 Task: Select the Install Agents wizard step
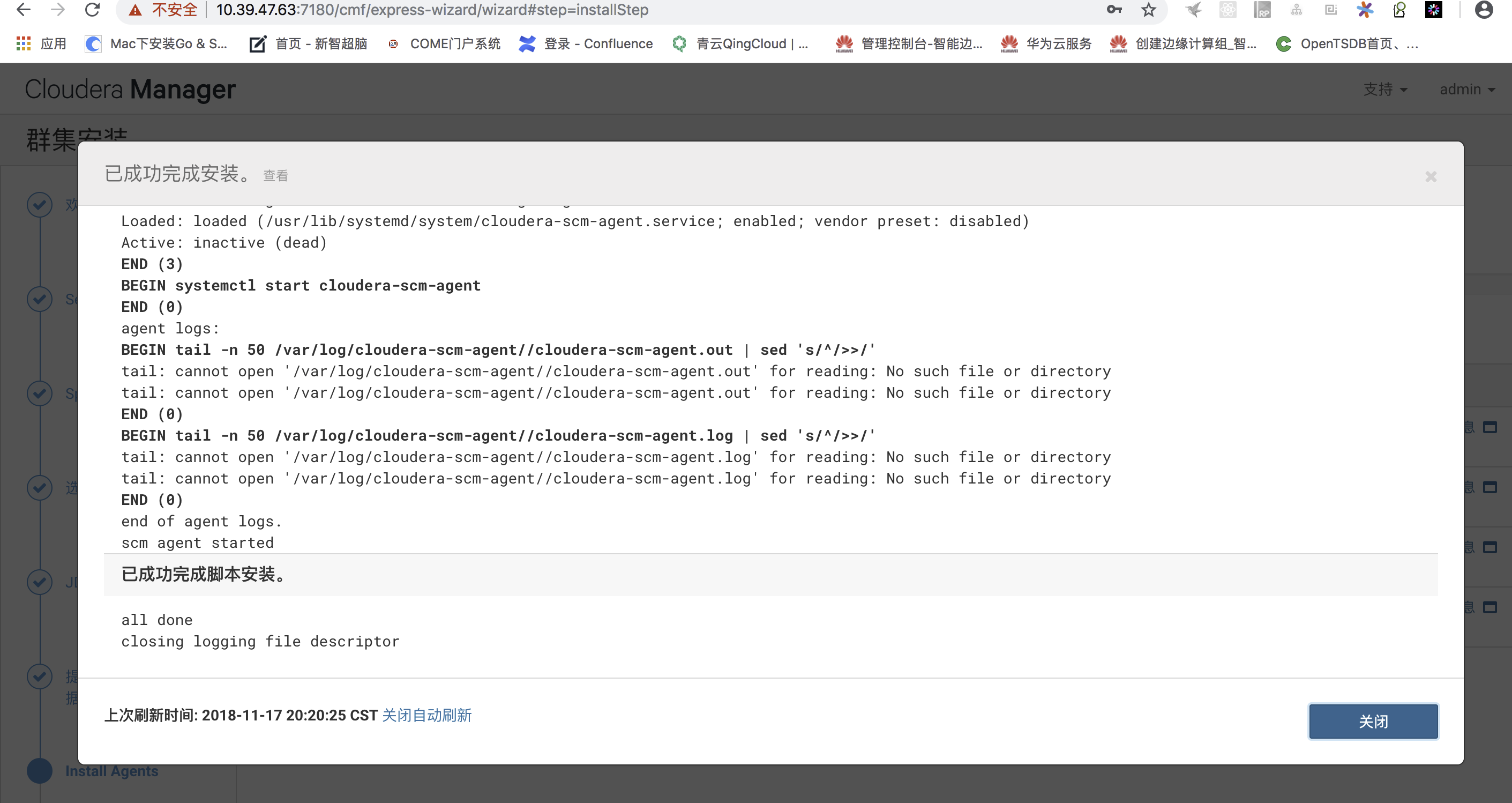(x=112, y=771)
